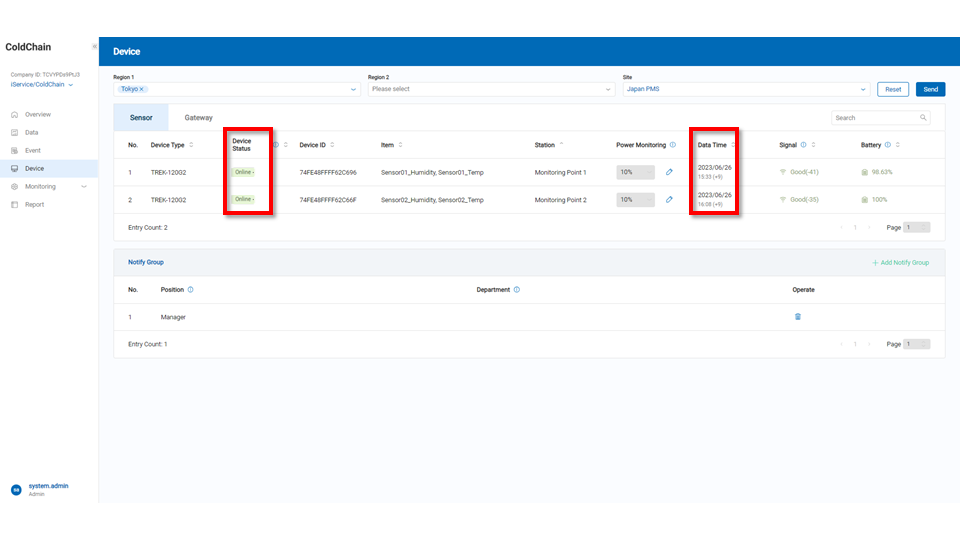Image resolution: width=960 pixels, height=540 pixels.
Task: Click the info icon next to Power Monitoring
Action: tap(673, 145)
